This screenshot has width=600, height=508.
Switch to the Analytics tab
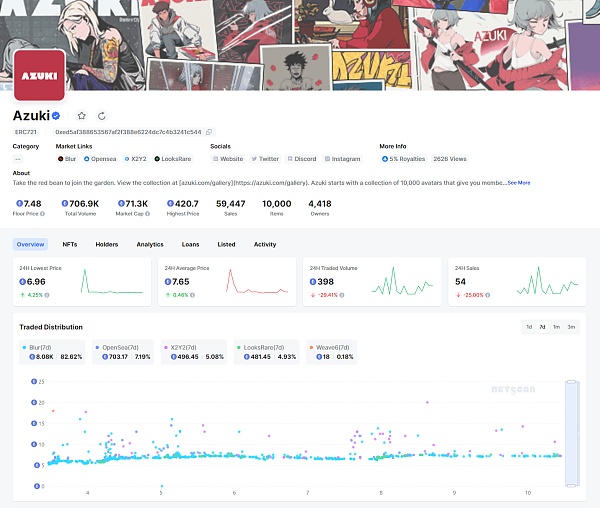(x=150, y=244)
